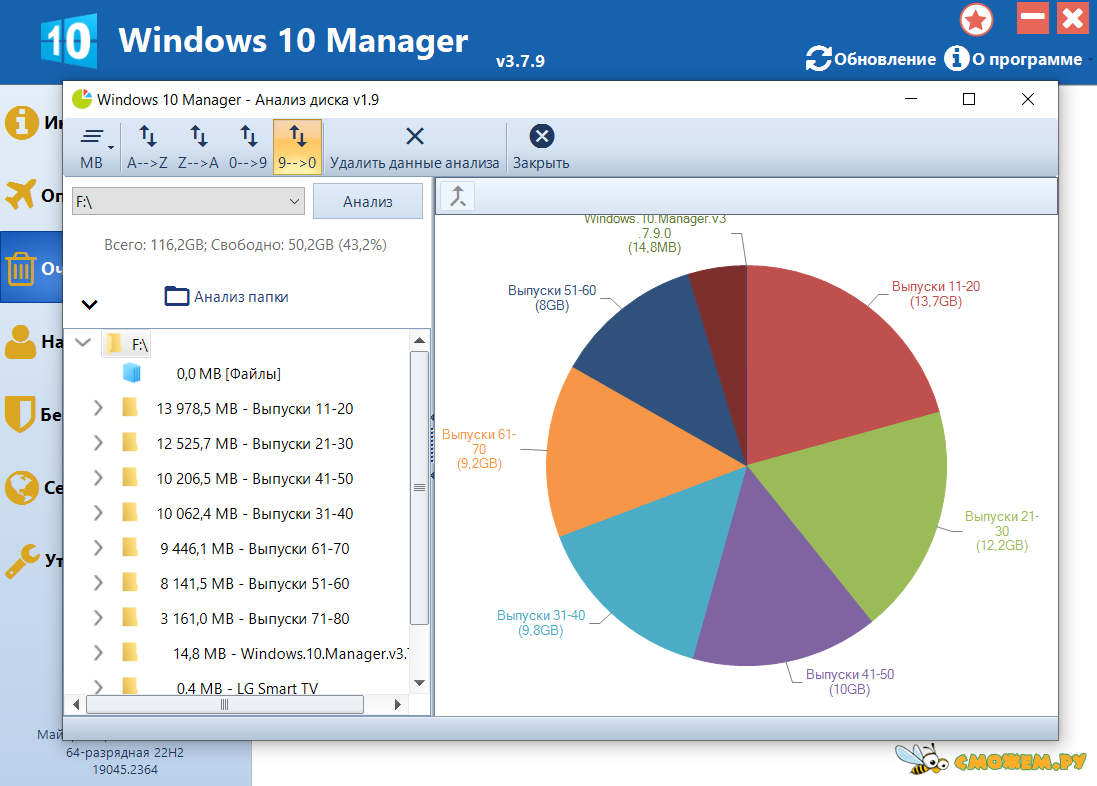Go up one level in chart
Screen dimensions: 1097x786
point(458,197)
